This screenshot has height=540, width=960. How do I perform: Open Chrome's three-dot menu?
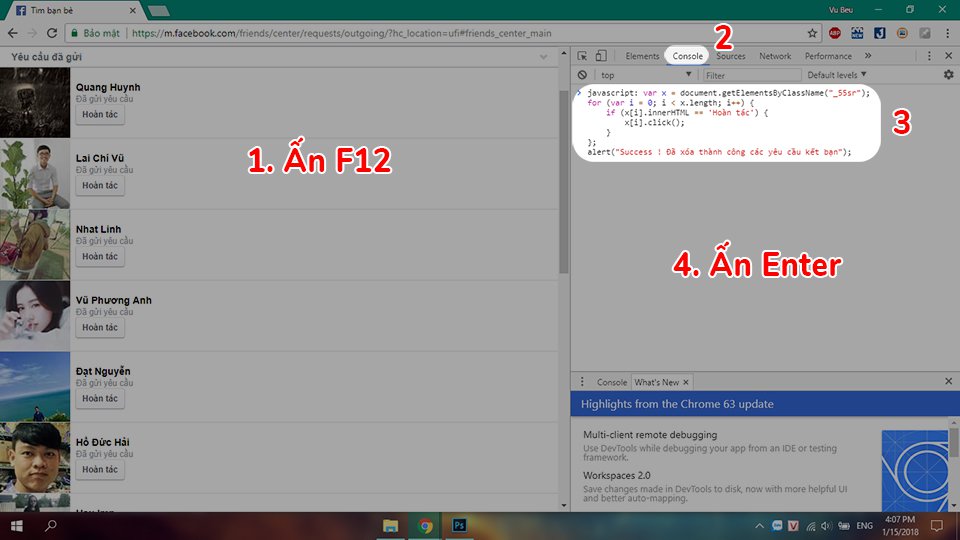947,33
